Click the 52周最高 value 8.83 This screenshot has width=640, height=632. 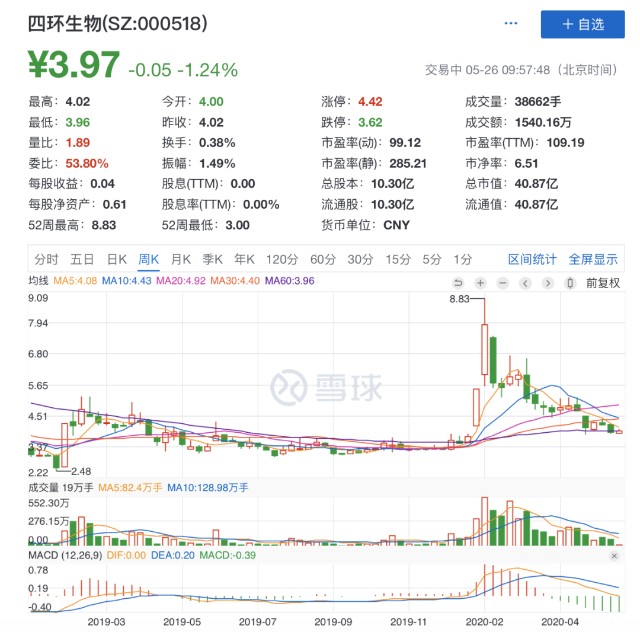[x=104, y=225]
